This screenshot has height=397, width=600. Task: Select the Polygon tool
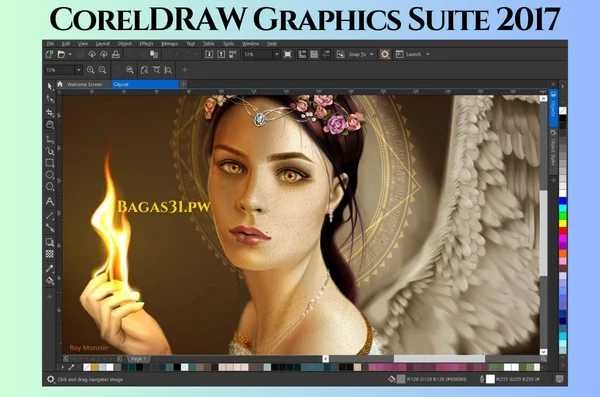(49, 187)
